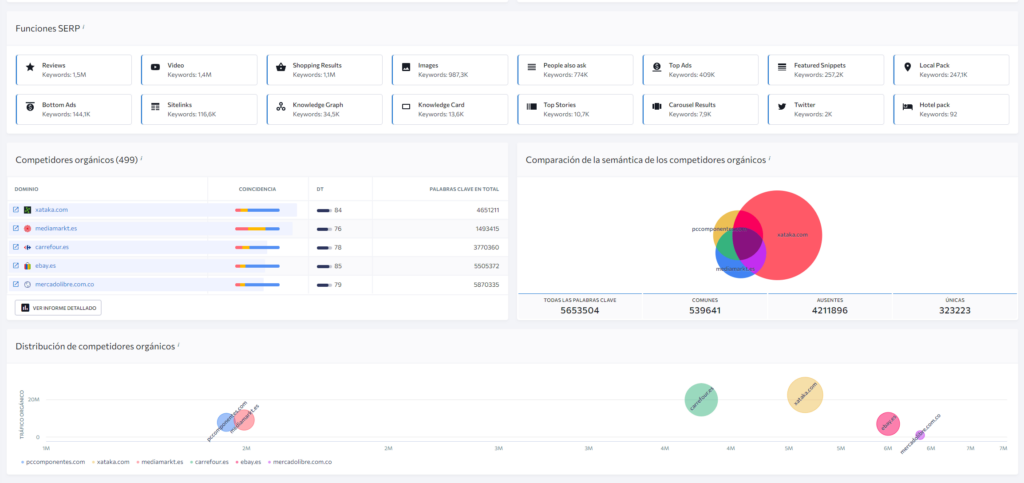
Task: Toggle carrefour.es in chart legend
Action: [209, 462]
